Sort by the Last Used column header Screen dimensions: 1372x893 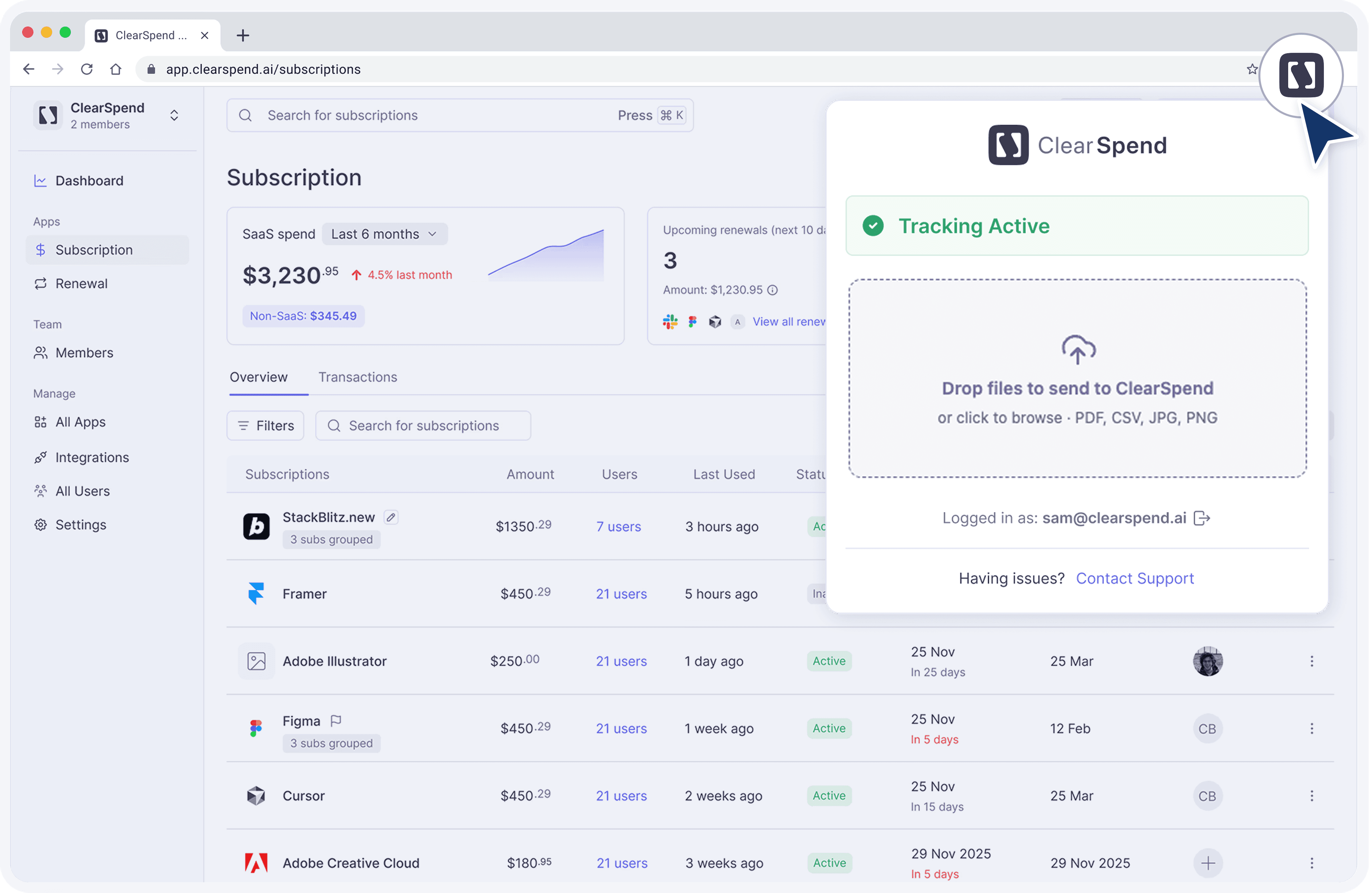click(723, 474)
